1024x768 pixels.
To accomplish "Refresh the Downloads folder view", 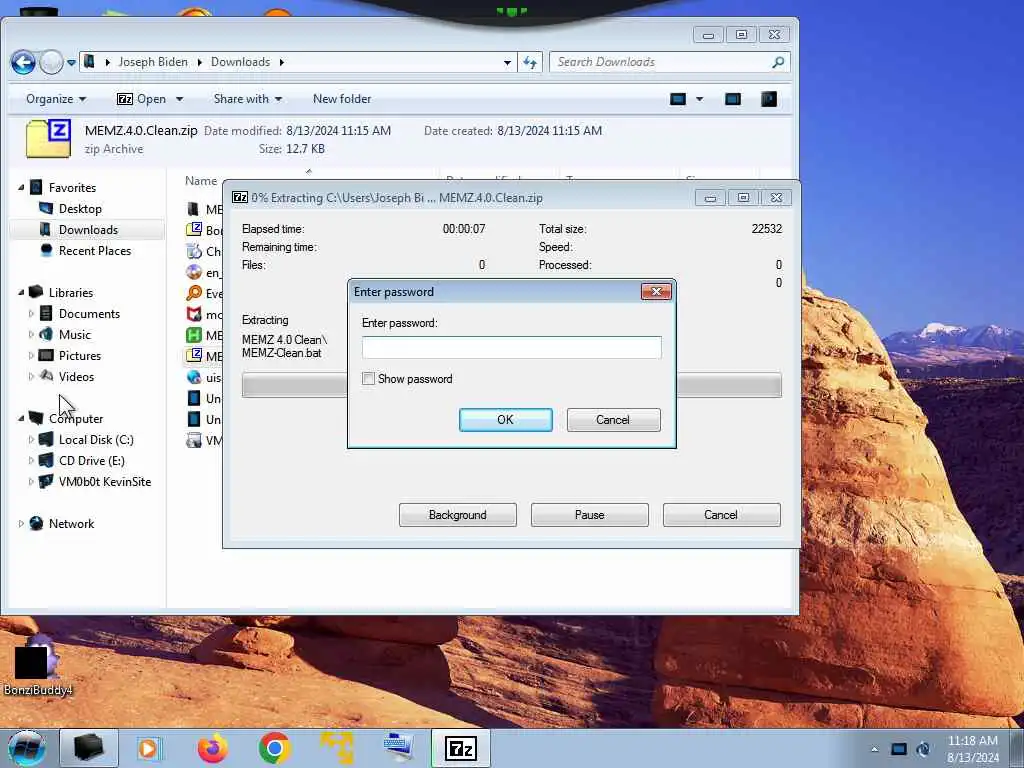I will pyautogui.click(x=530, y=63).
